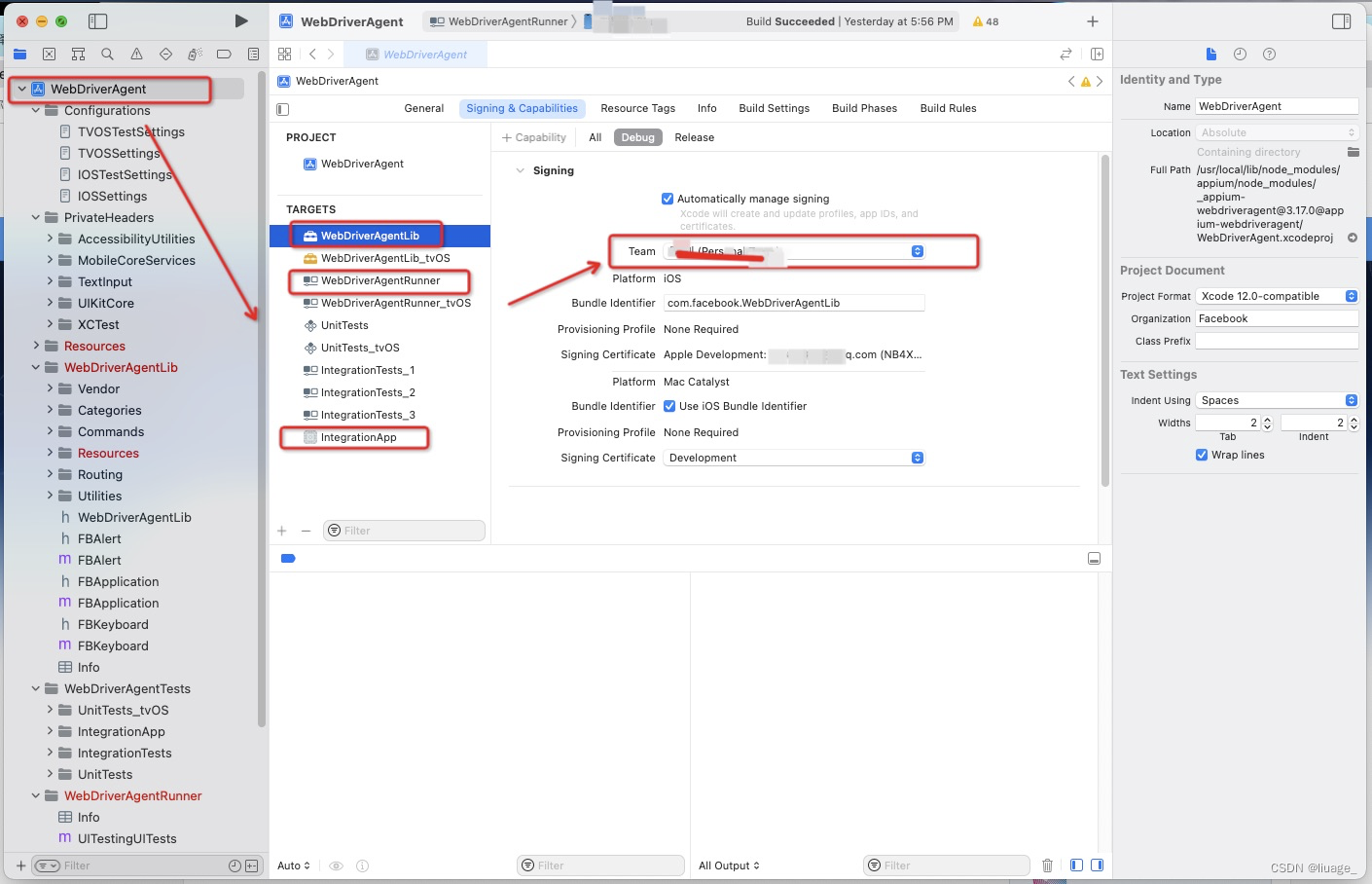Open the Location Absolute dropdown

click(1277, 132)
